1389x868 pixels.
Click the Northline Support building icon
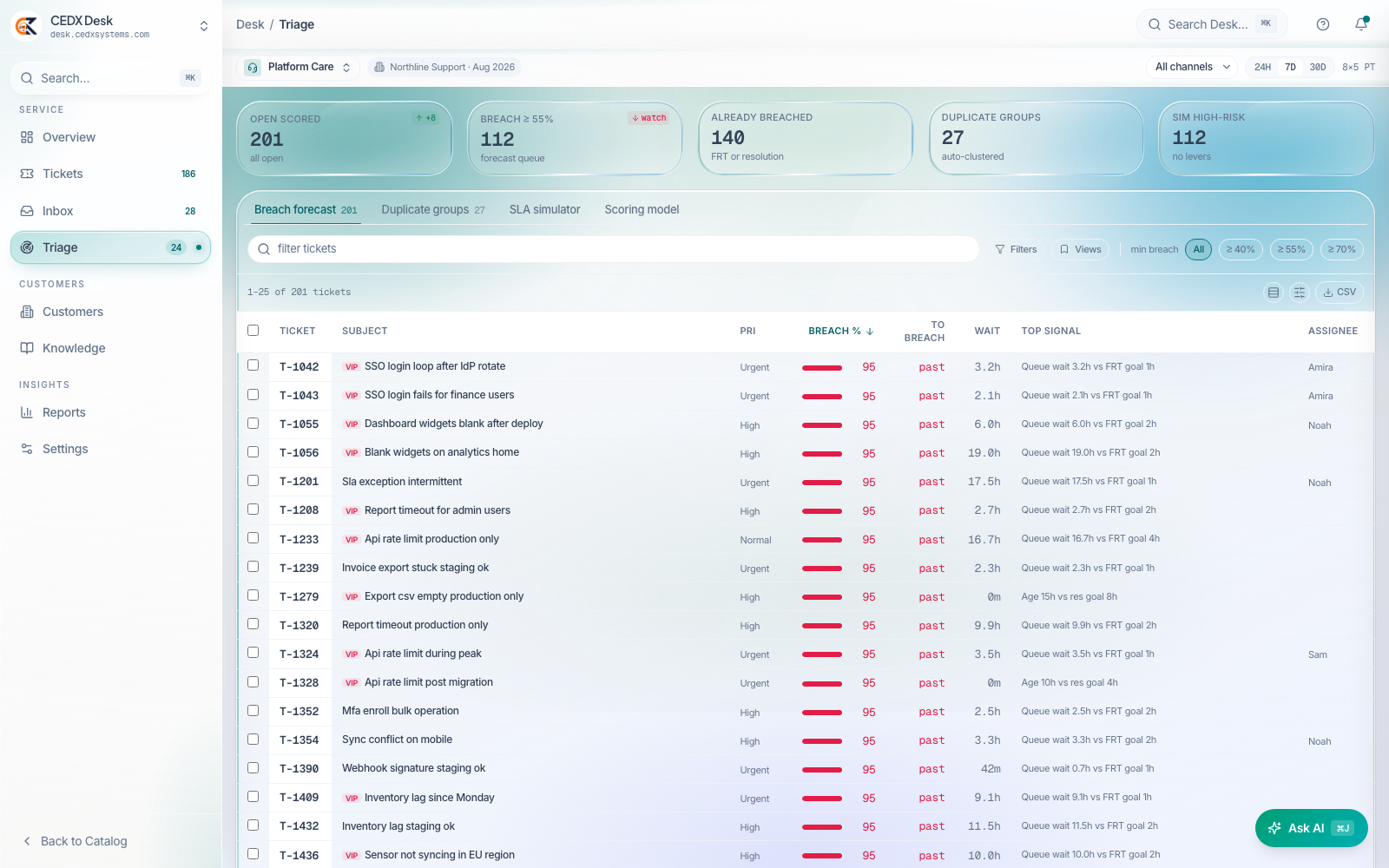[x=379, y=67]
